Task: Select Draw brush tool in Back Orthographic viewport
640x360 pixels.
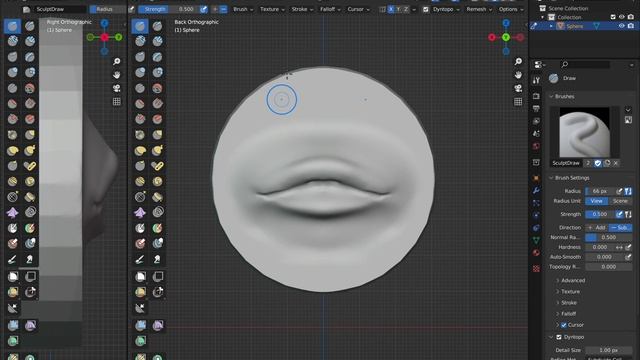Action: tap(140, 26)
